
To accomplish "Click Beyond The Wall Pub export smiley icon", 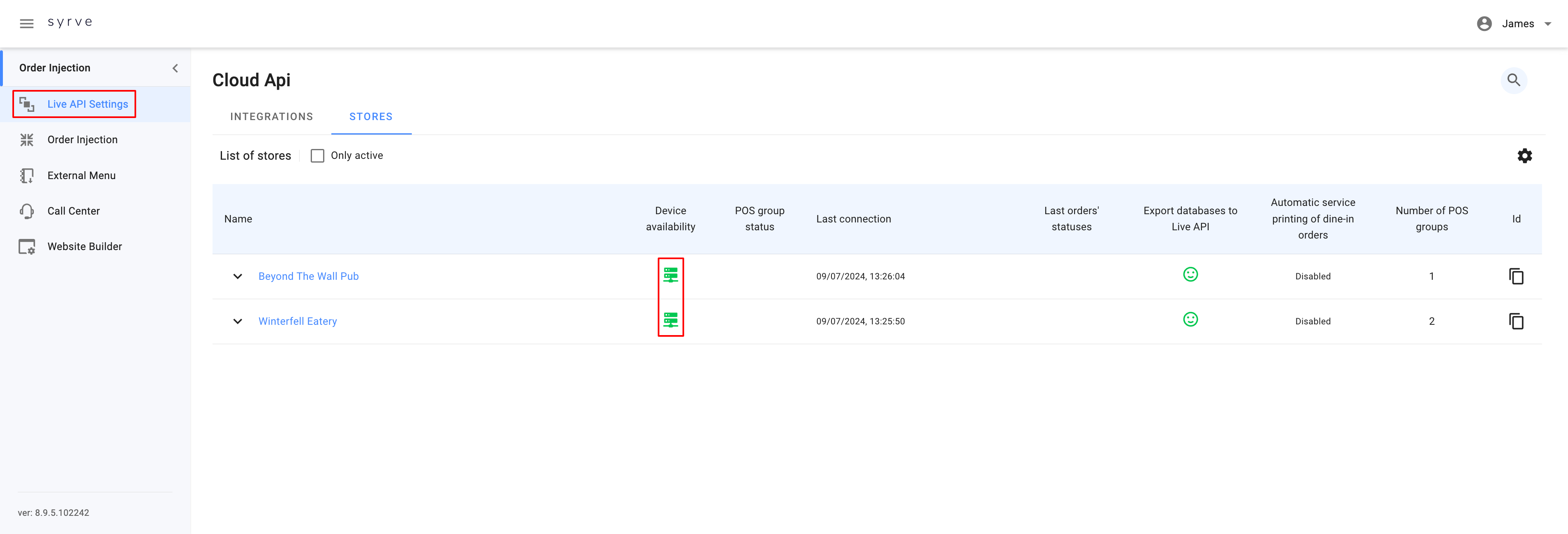I will coord(1190,274).
